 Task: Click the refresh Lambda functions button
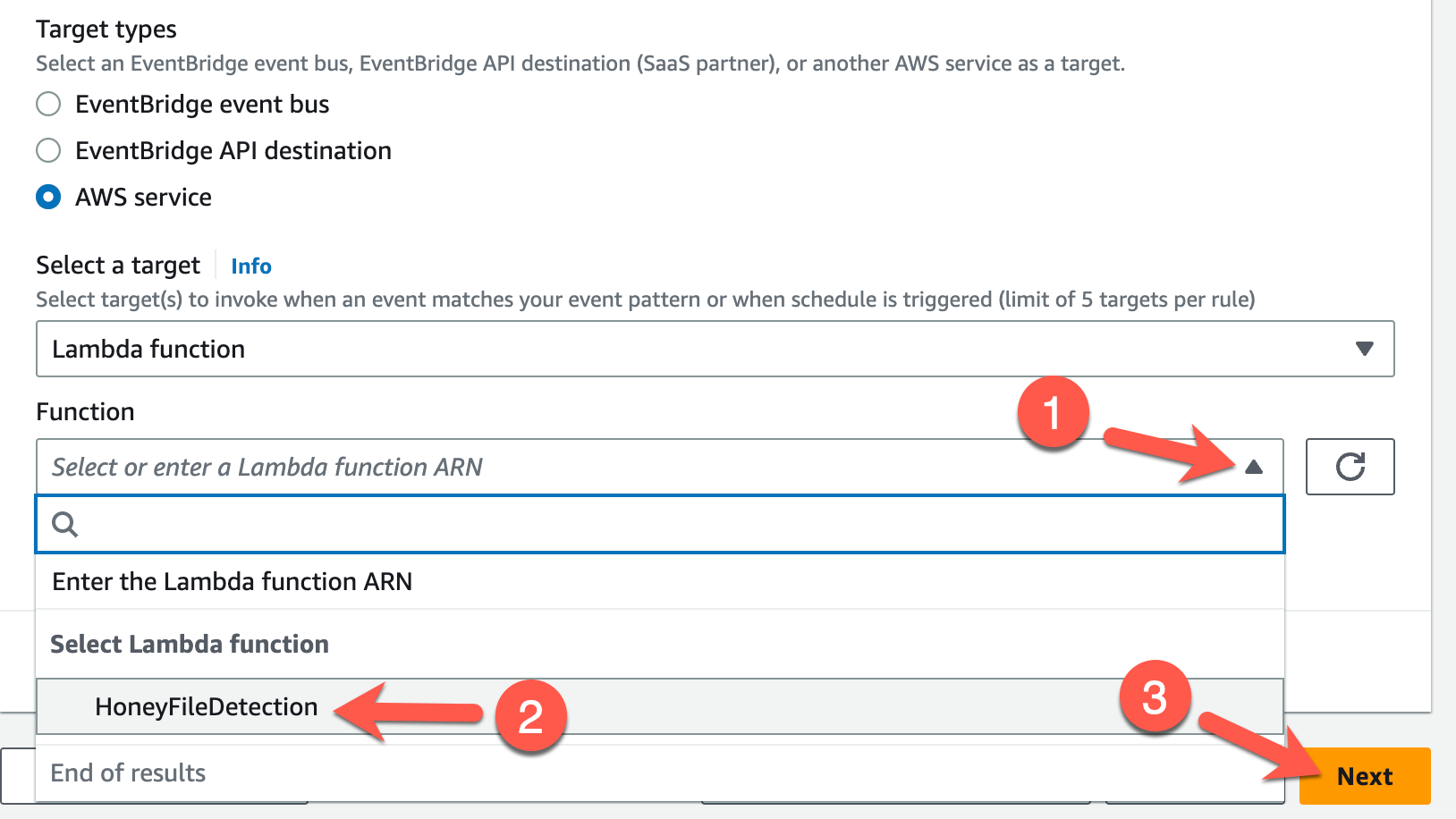[1350, 467]
